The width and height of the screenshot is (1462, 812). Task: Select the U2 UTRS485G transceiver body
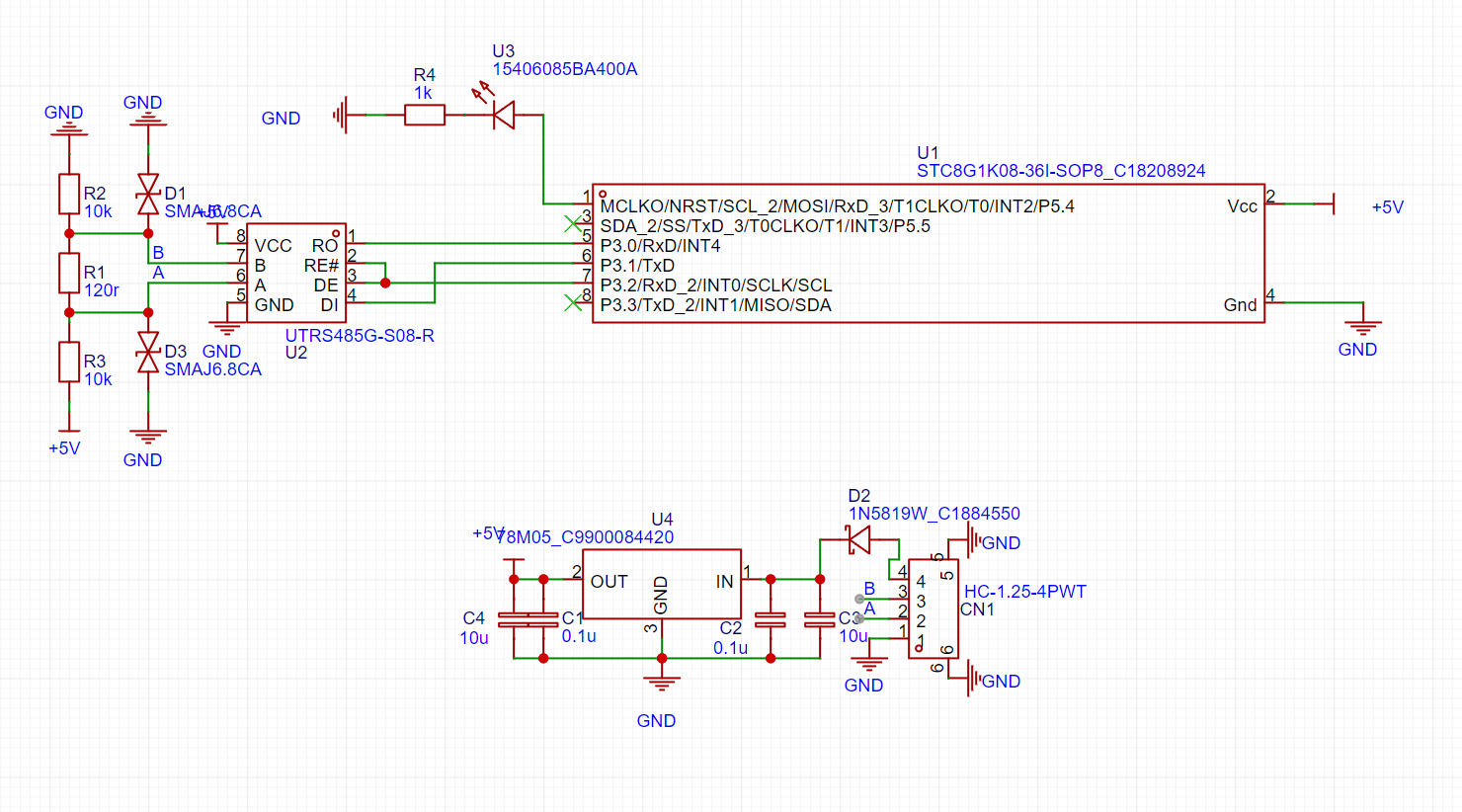coord(296,274)
